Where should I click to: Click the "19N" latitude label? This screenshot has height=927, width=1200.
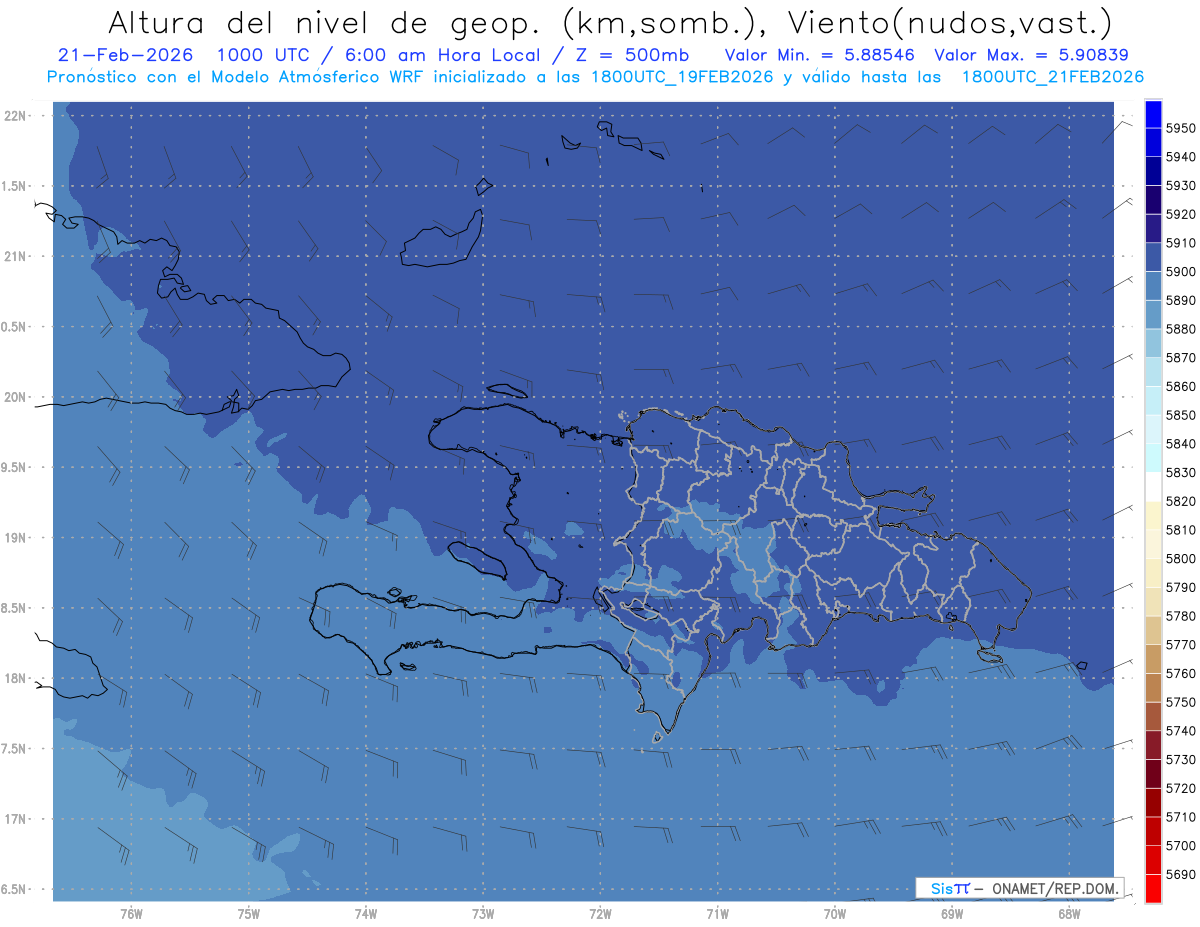[16, 538]
